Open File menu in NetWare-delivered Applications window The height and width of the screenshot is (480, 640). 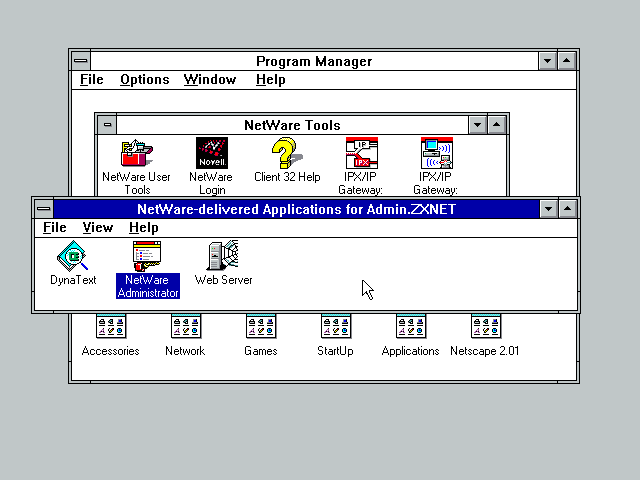[54, 227]
